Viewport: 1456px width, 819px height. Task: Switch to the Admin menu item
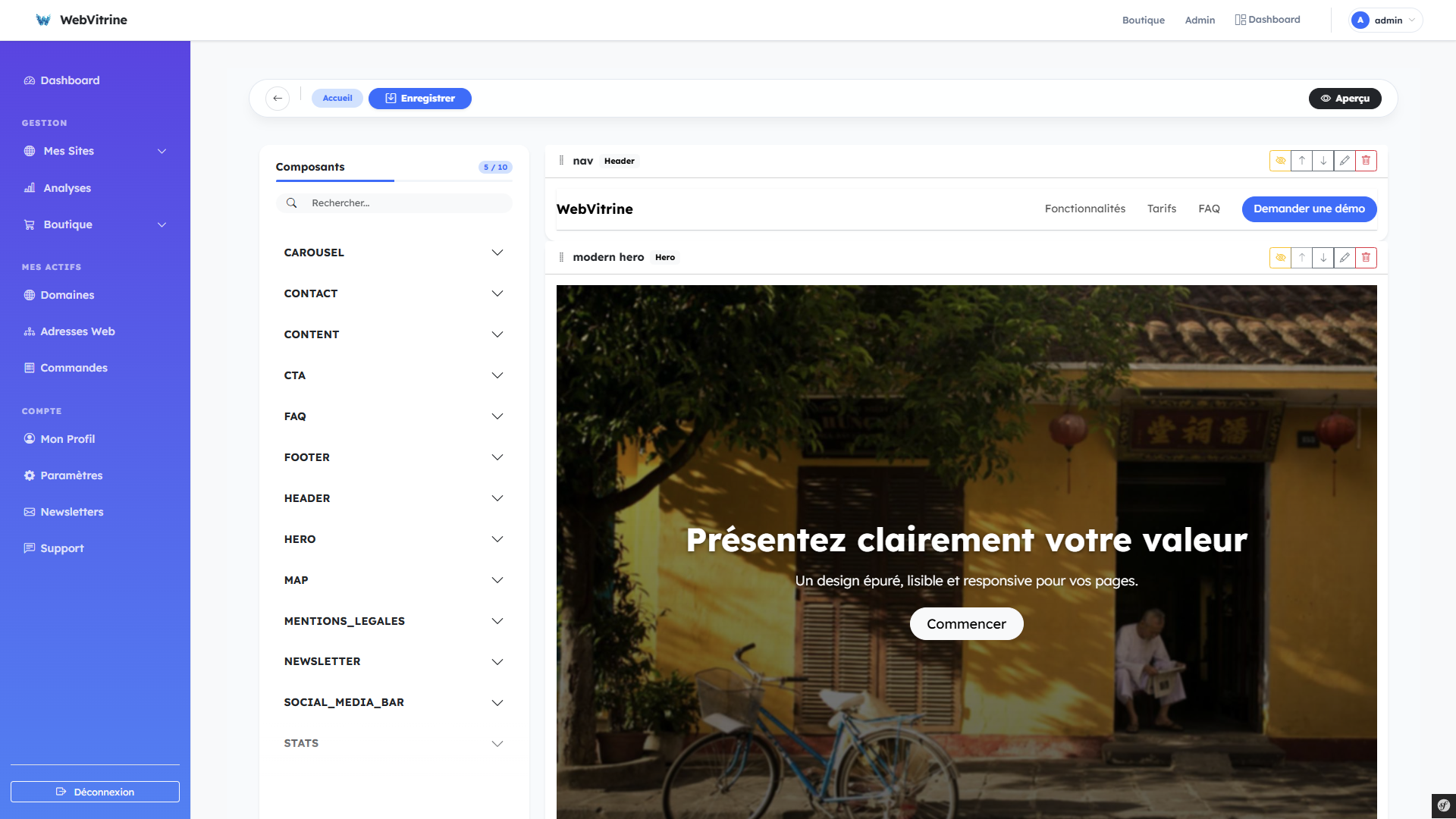[x=1199, y=20]
